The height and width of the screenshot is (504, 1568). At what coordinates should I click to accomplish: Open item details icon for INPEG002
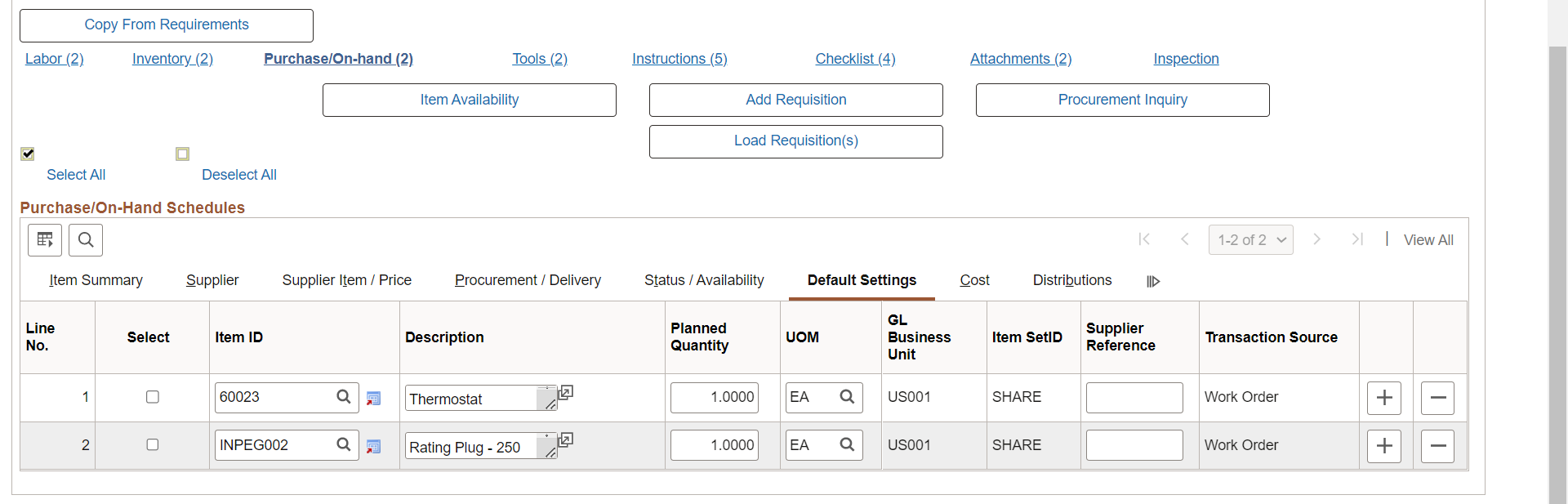pos(373,447)
